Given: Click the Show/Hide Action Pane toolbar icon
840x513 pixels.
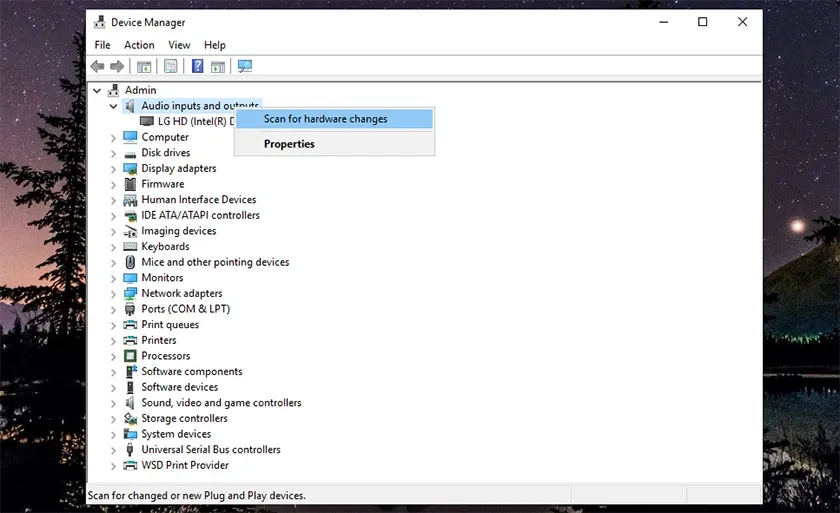Looking at the screenshot, I should [218, 67].
